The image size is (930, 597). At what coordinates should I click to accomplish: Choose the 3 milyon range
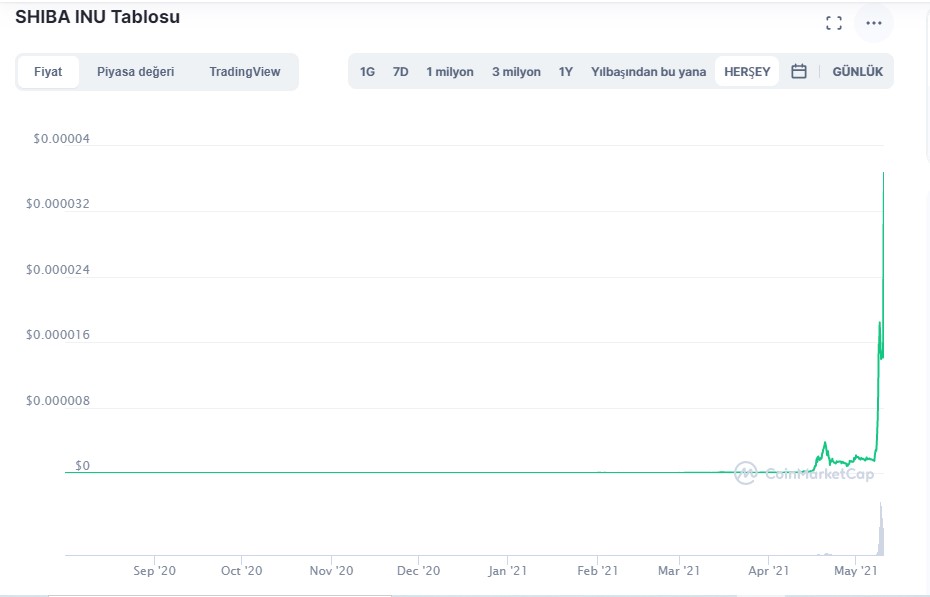click(516, 72)
